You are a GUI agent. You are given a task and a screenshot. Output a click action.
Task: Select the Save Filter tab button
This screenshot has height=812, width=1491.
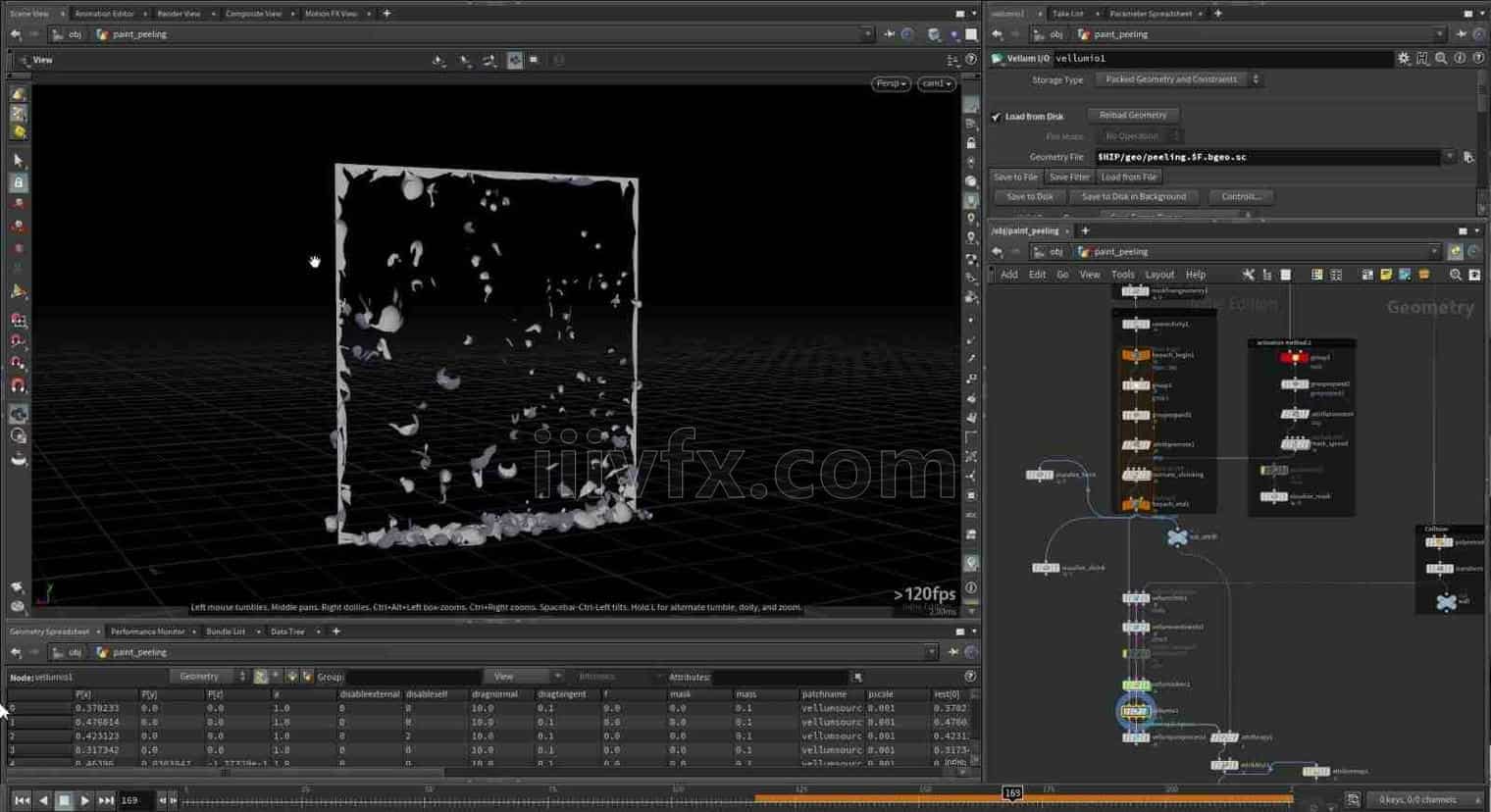click(1069, 178)
